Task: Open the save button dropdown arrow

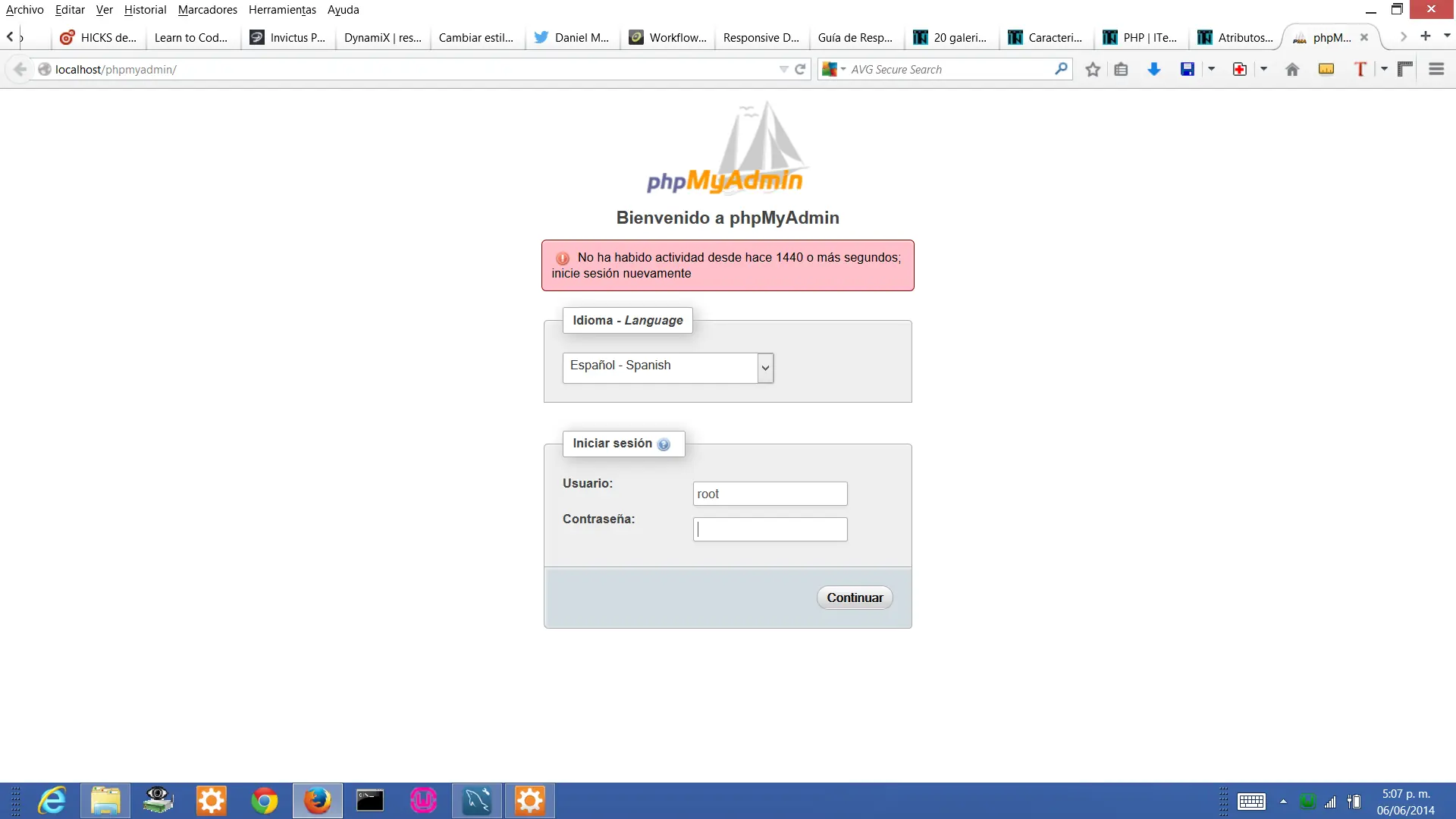Action: [1210, 69]
